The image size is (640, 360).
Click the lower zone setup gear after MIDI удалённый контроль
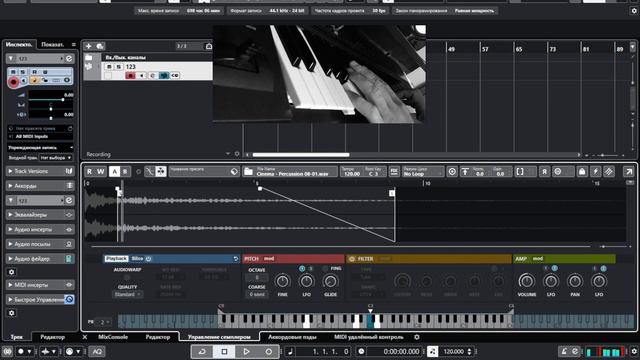coord(417,337)
